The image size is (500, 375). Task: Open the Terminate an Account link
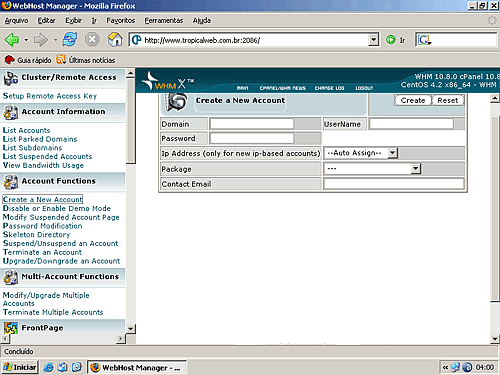pos(42,252)
